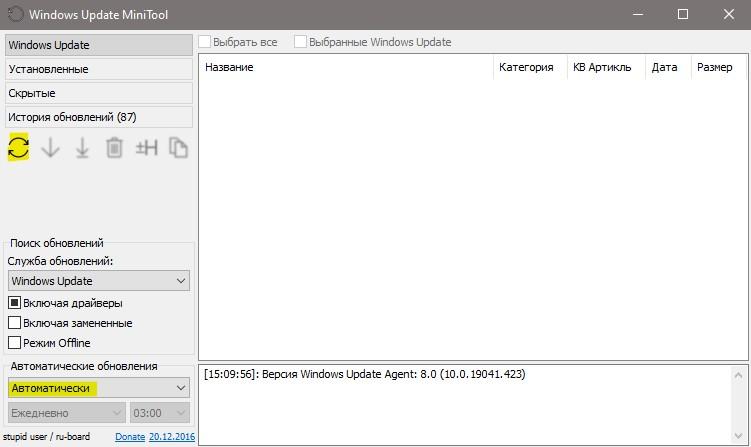Open the Windows Update tab
Image resolution: width=751 pixels, height=447 pixels.
99,45
